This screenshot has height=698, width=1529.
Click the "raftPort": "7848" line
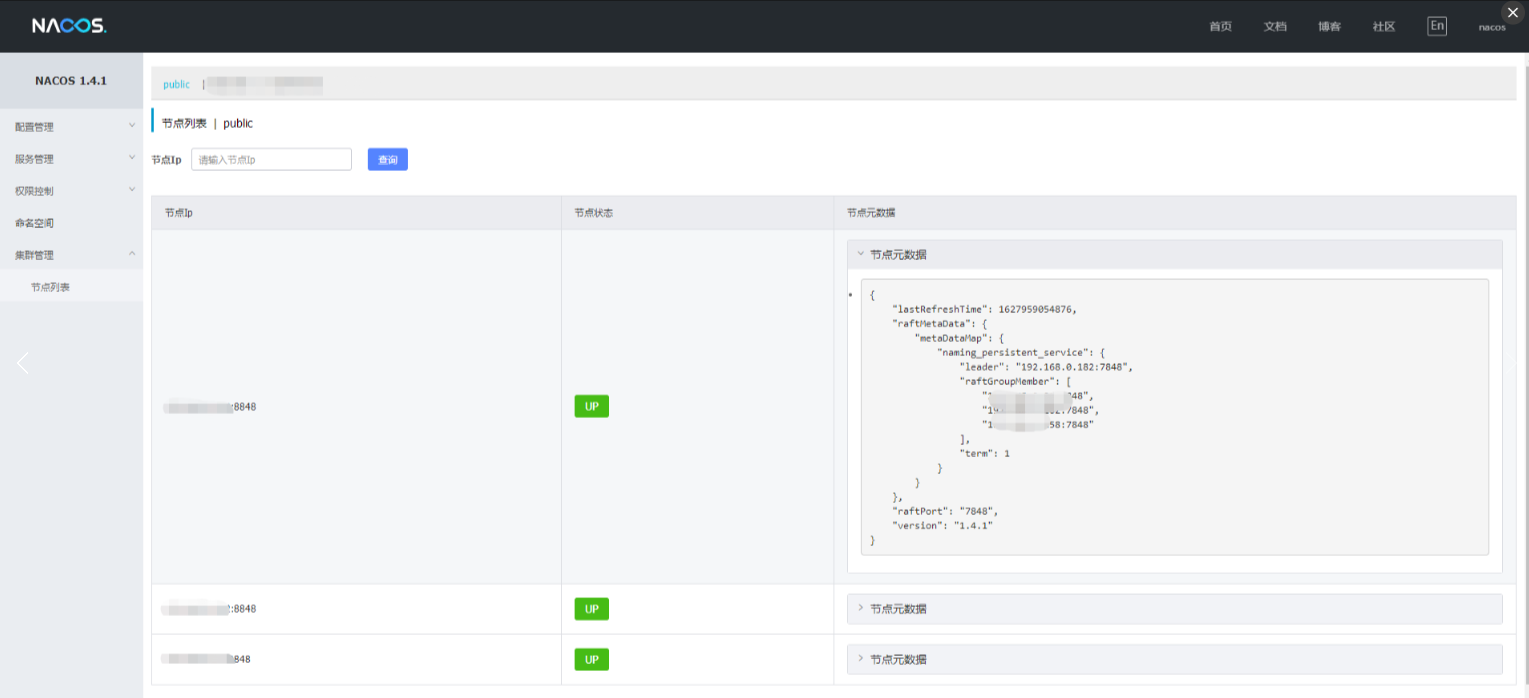(x=945, y=511)
